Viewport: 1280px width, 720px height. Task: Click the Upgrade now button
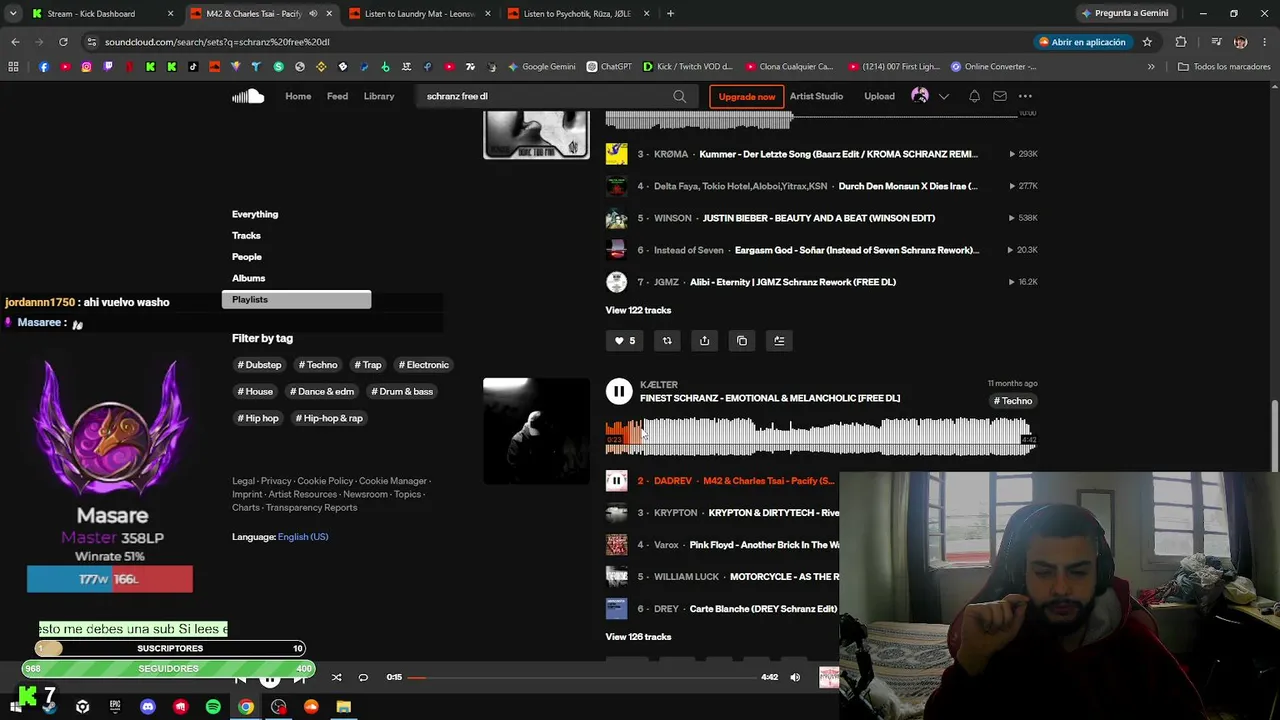(746, 96)
